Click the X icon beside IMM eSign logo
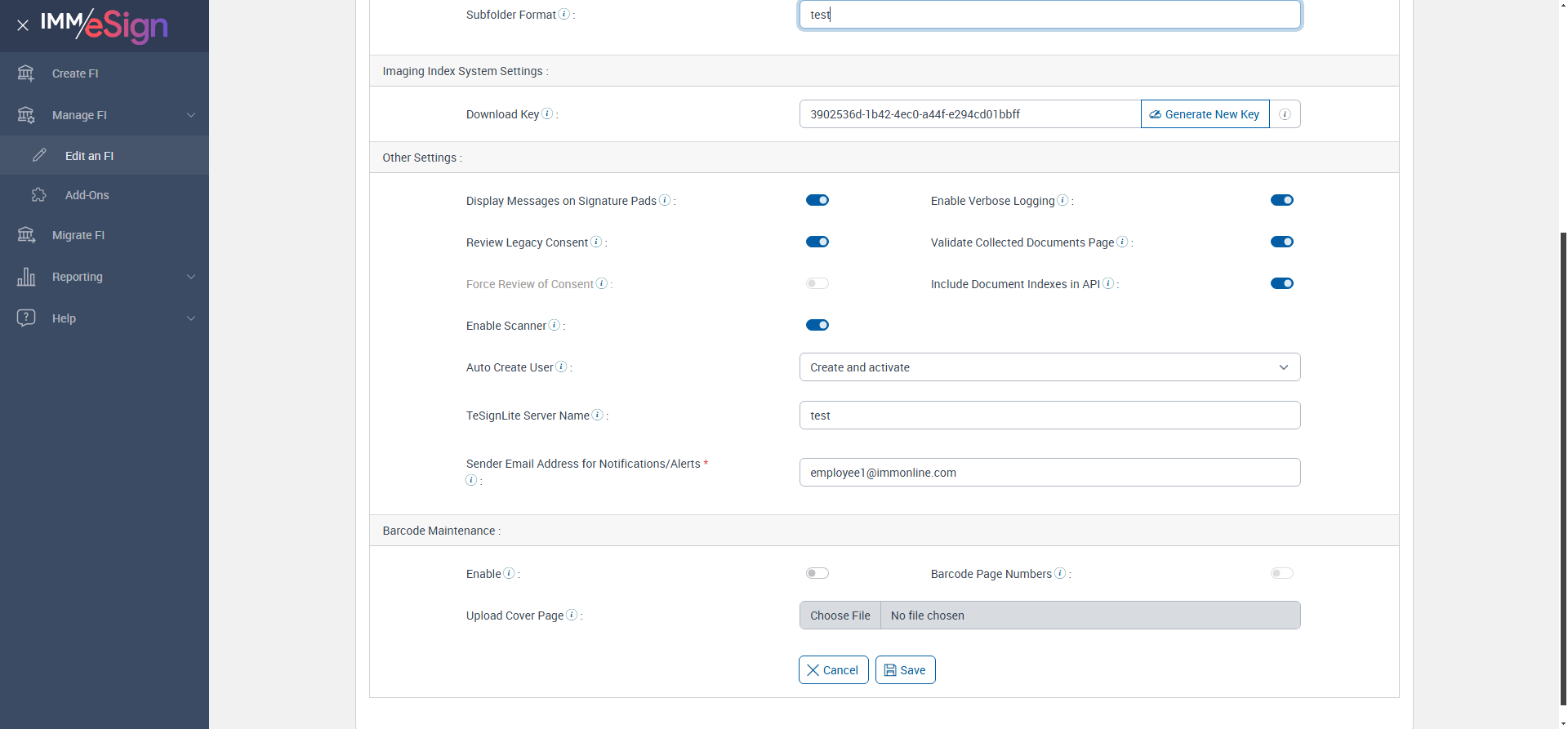The image size is (1568, 729). tap(23, 25)
